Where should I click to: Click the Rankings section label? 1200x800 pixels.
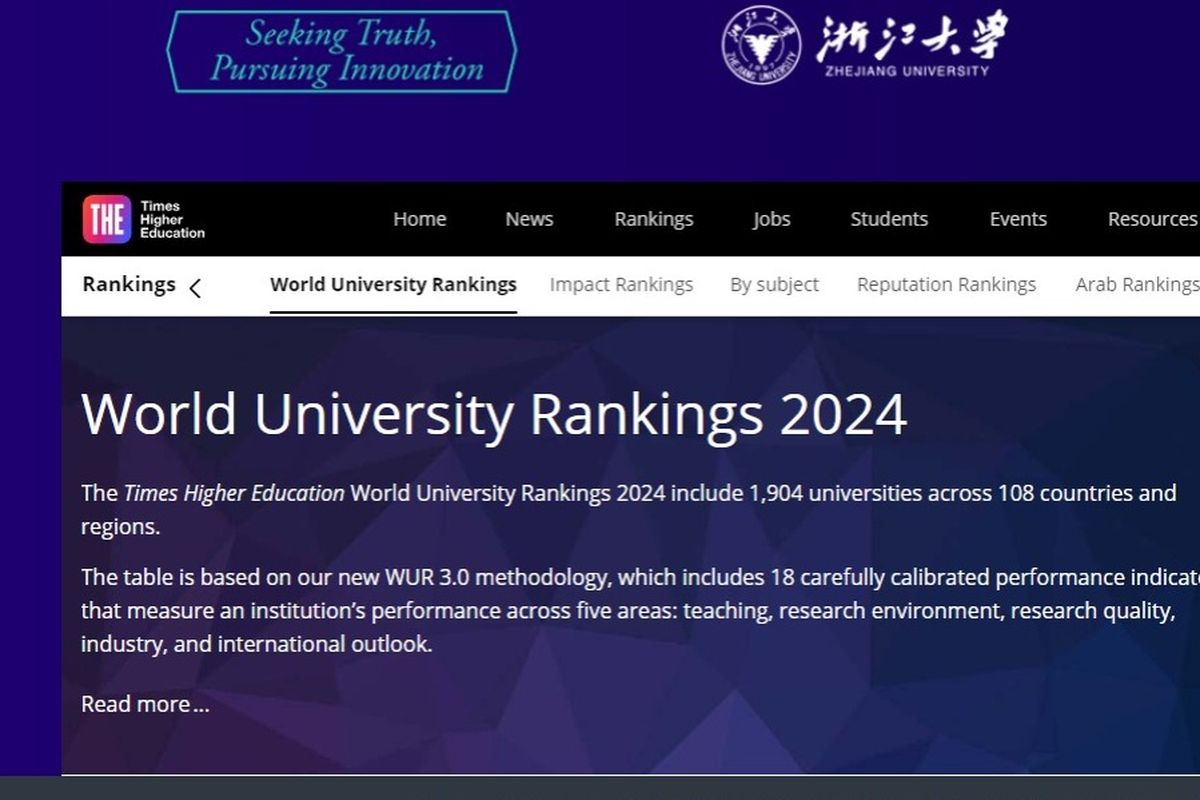coord(129,284)
